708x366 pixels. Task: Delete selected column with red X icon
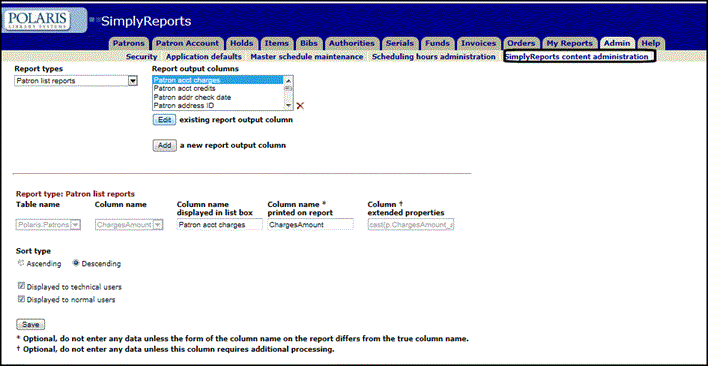(x=300, y=106)
